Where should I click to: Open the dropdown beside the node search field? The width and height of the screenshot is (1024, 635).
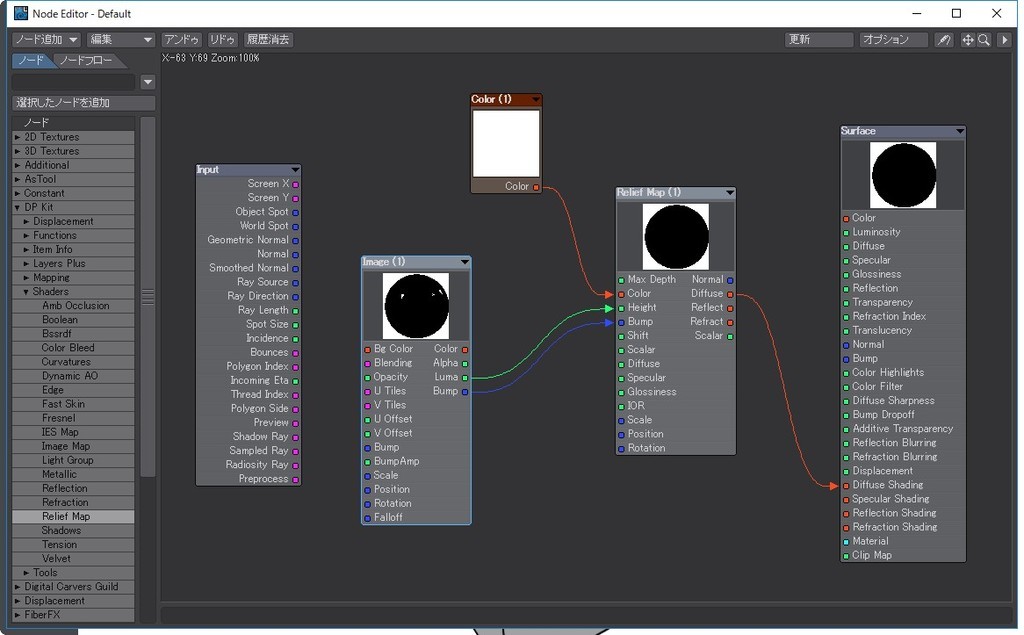(148, 82)
